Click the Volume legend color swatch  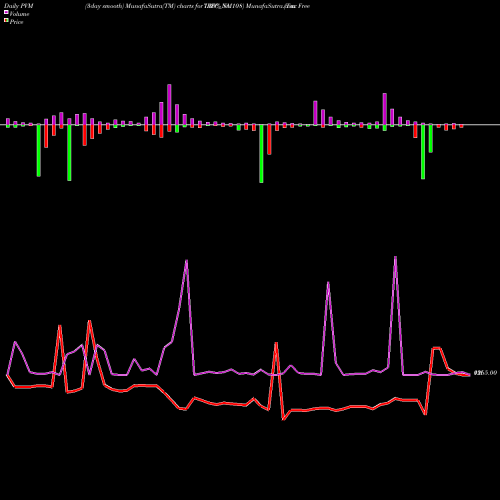(x=6, y=13)
